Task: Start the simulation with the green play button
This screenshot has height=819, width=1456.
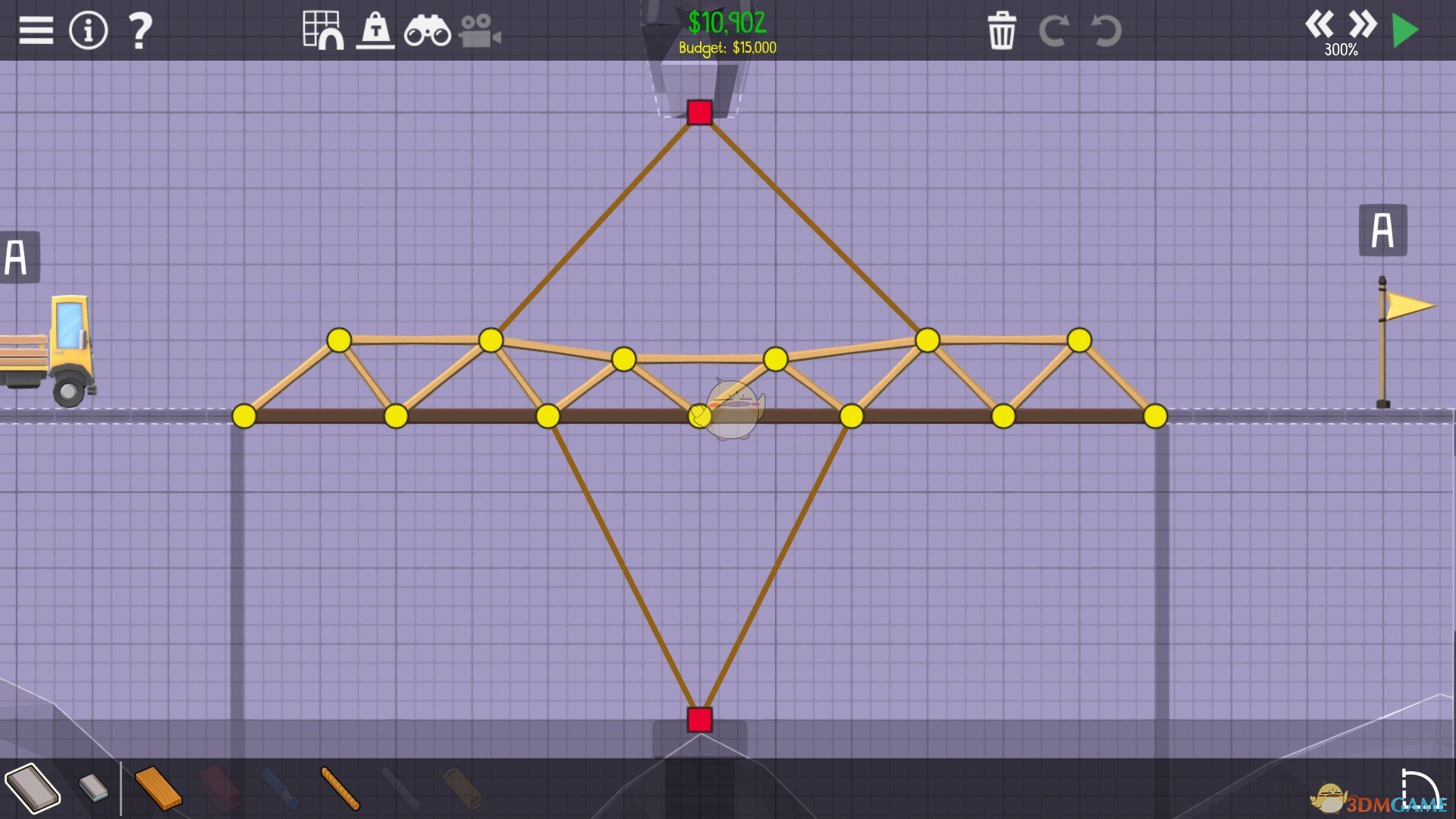Action: tap(1405, 31)
